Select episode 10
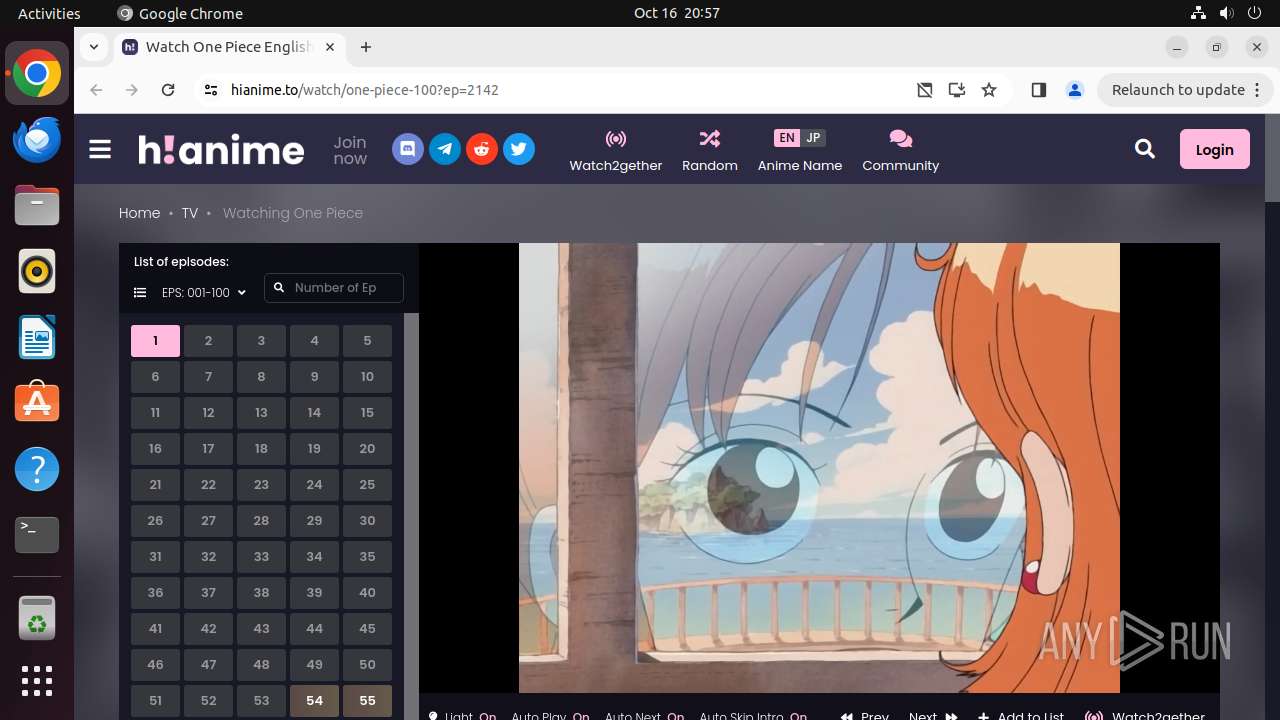The width and height of the screenshot is (1280, 720). [x=367, y=377]
